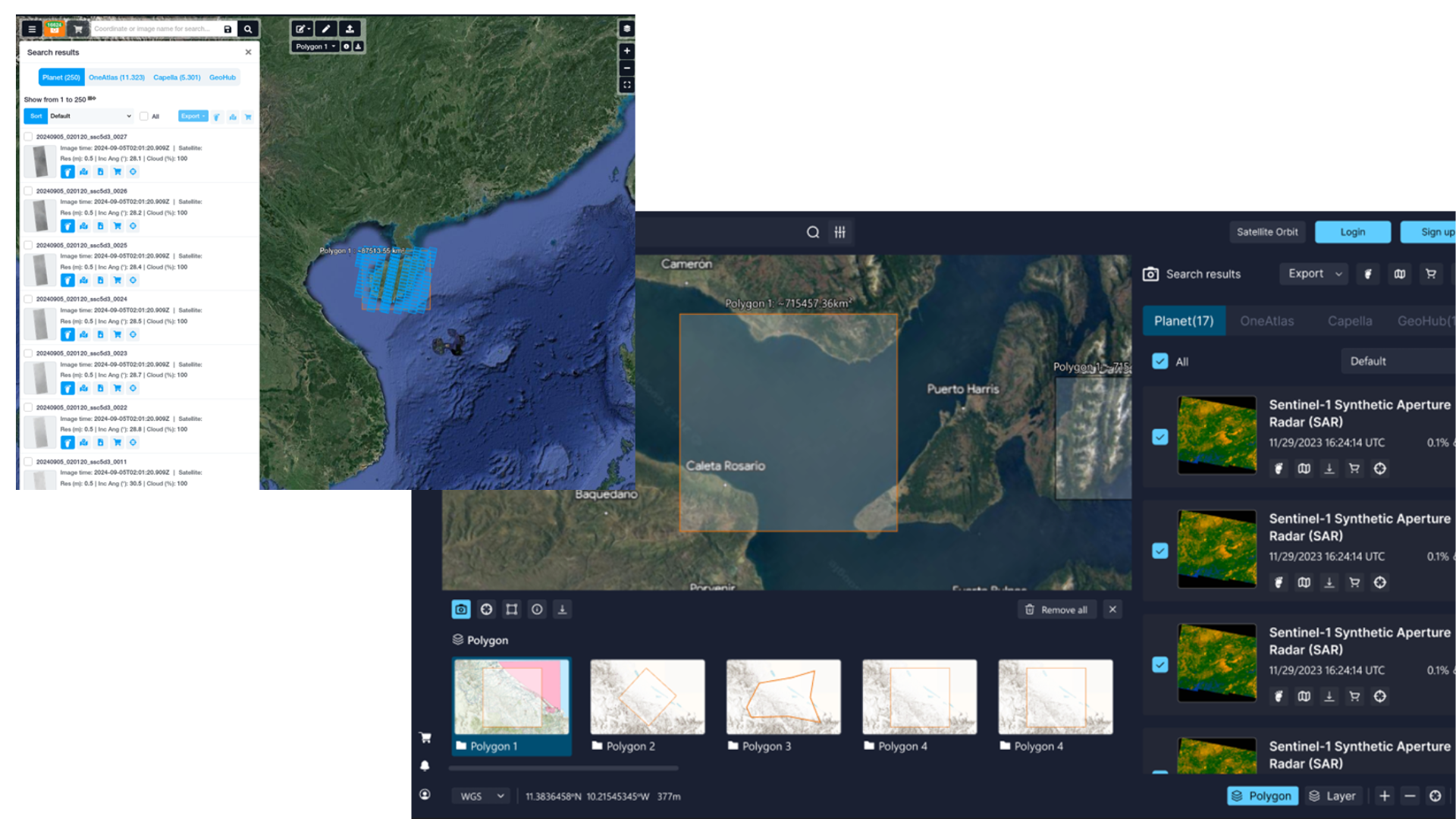Viewport: 1456px width, 819px height.
Task: Switch to Planet(17) tab in dark panel
Action: [x=1184, y=321]
